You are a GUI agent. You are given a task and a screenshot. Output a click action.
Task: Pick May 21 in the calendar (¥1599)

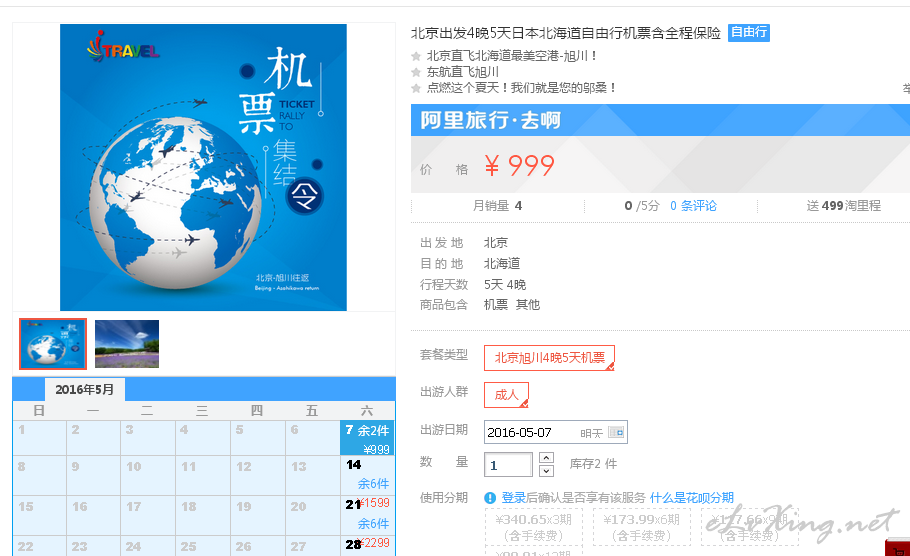pyautogui.click(x=367, y=515)
